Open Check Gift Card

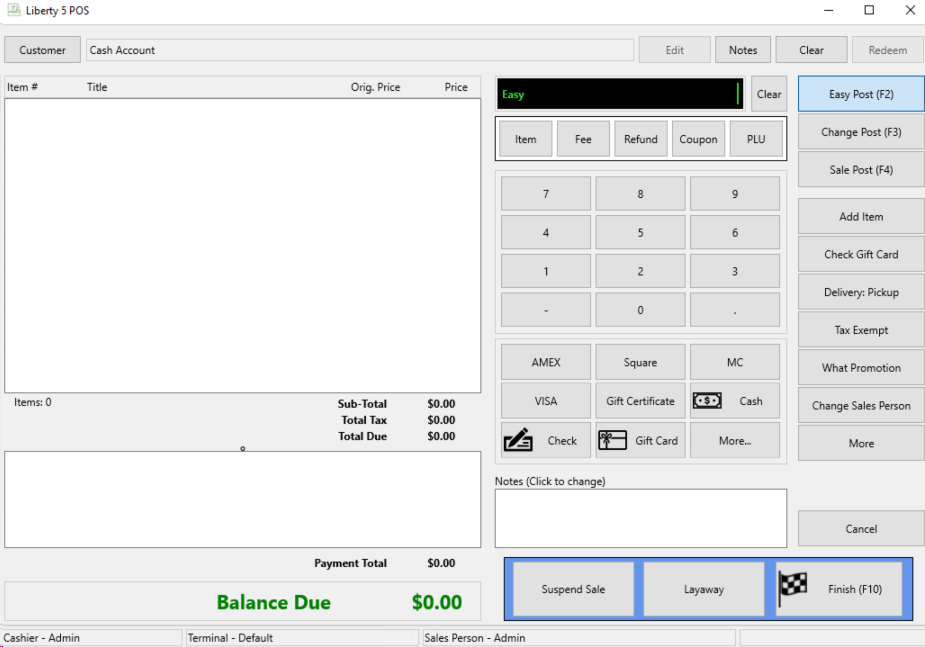861,254
